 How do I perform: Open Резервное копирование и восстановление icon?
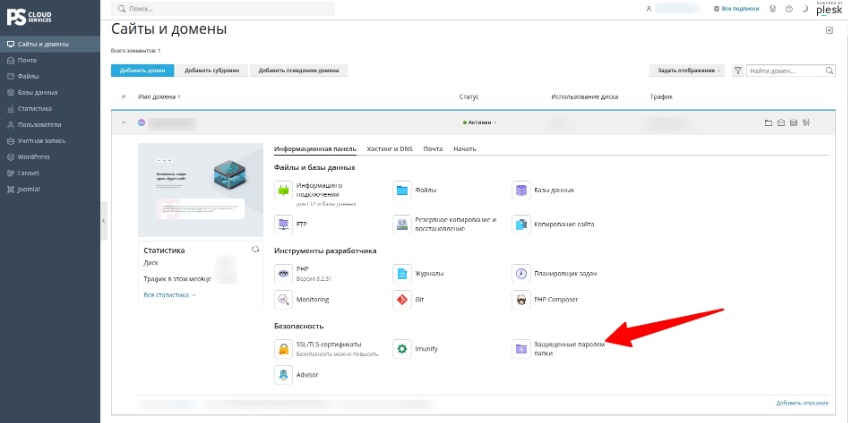pyautogui.click(x=402, y=224)
